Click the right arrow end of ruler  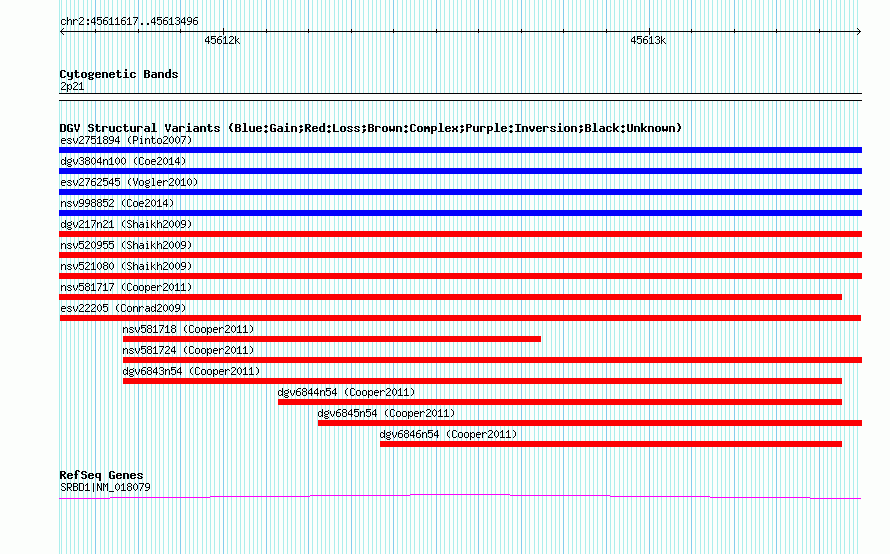pyautogui.click(x=858, y=32)
